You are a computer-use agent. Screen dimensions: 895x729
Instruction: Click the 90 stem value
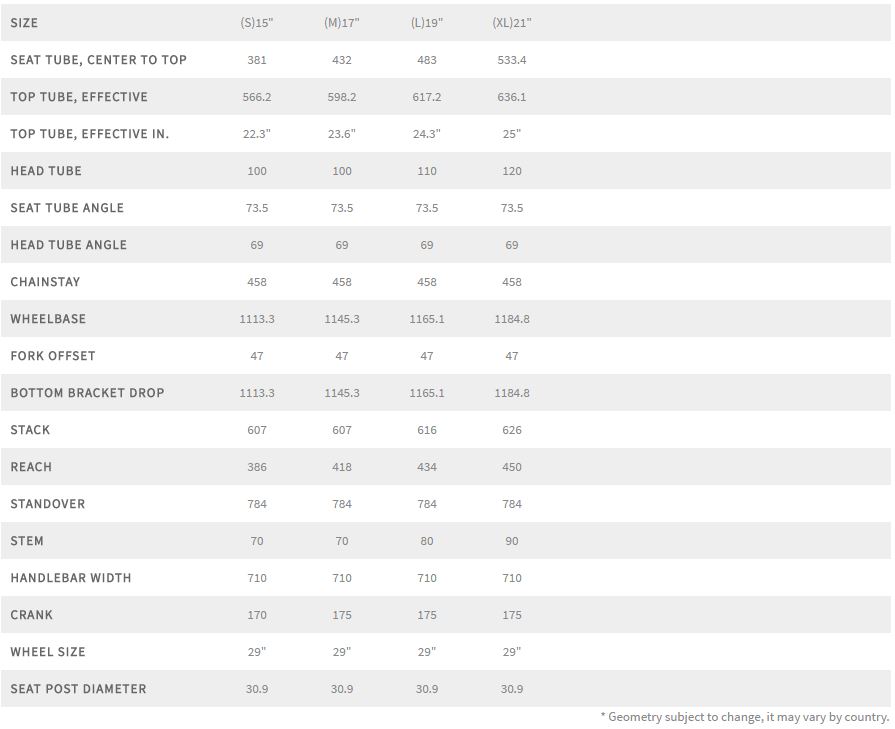tap(512, 541)
